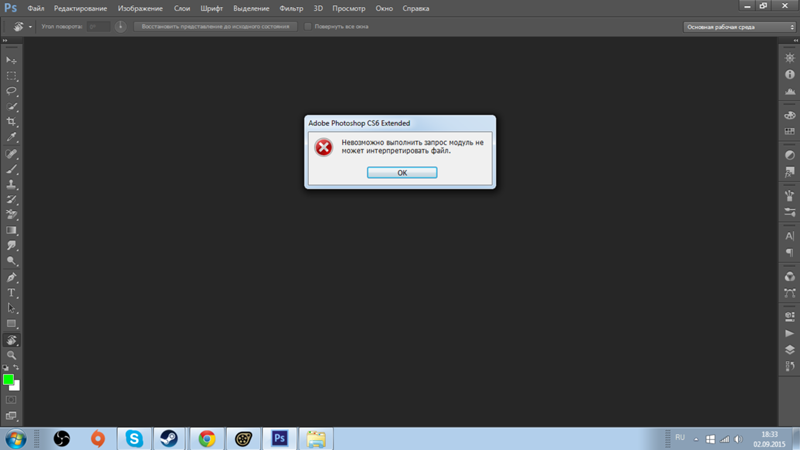Select the Gradient tool
The image size is (800, 450).
(x=11, y=230)
